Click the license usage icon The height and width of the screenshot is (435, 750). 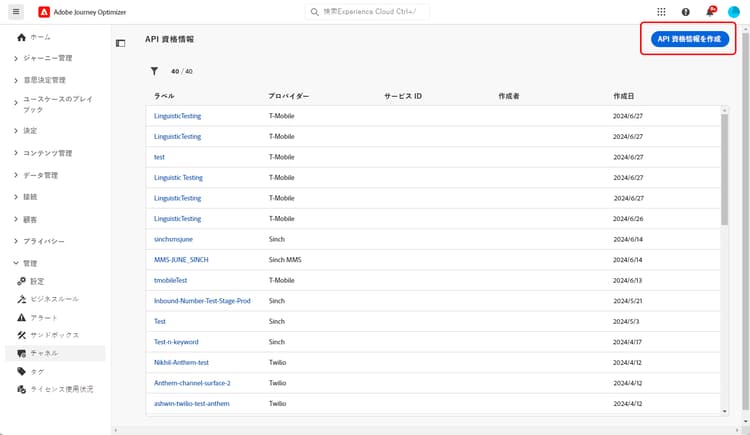coord(22,389)
